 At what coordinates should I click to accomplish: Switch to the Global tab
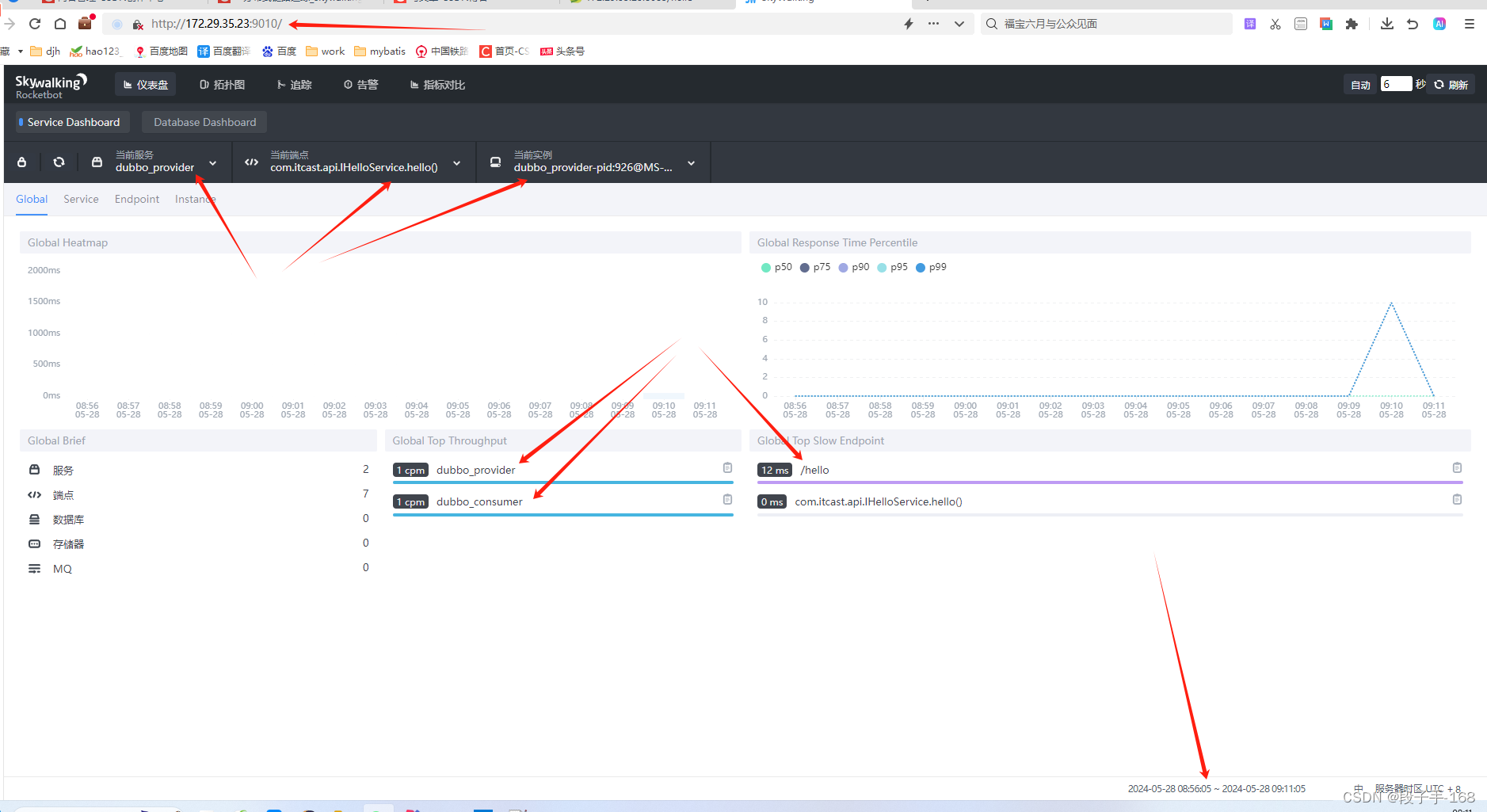click(32, 199)
